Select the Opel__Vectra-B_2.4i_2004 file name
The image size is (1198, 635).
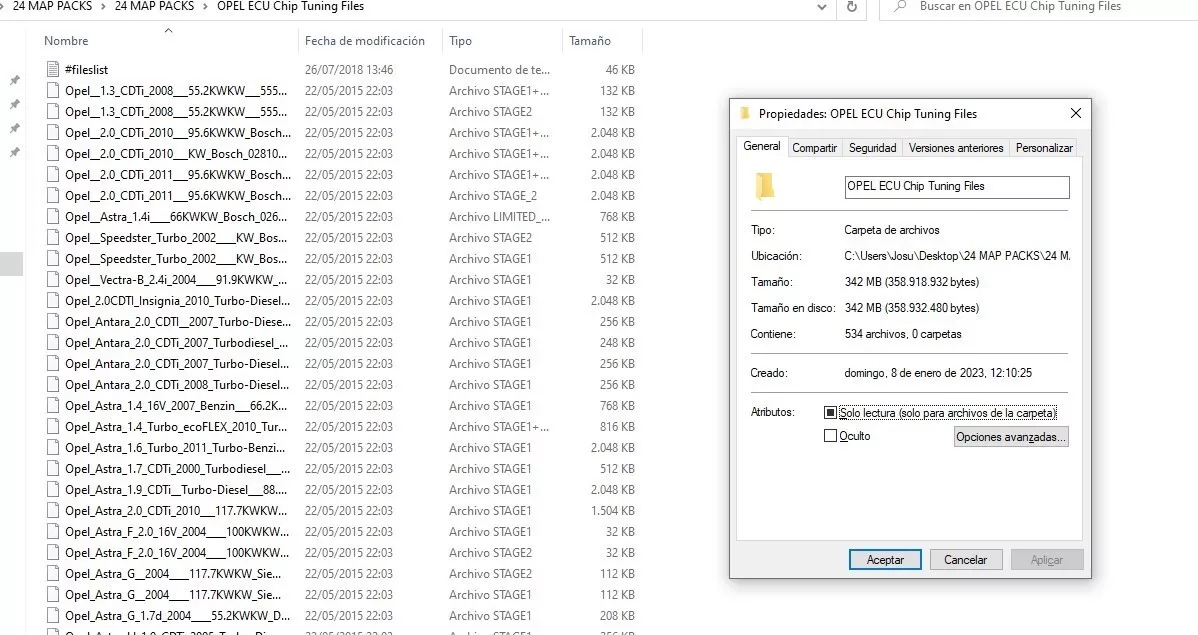pos(176,280)
